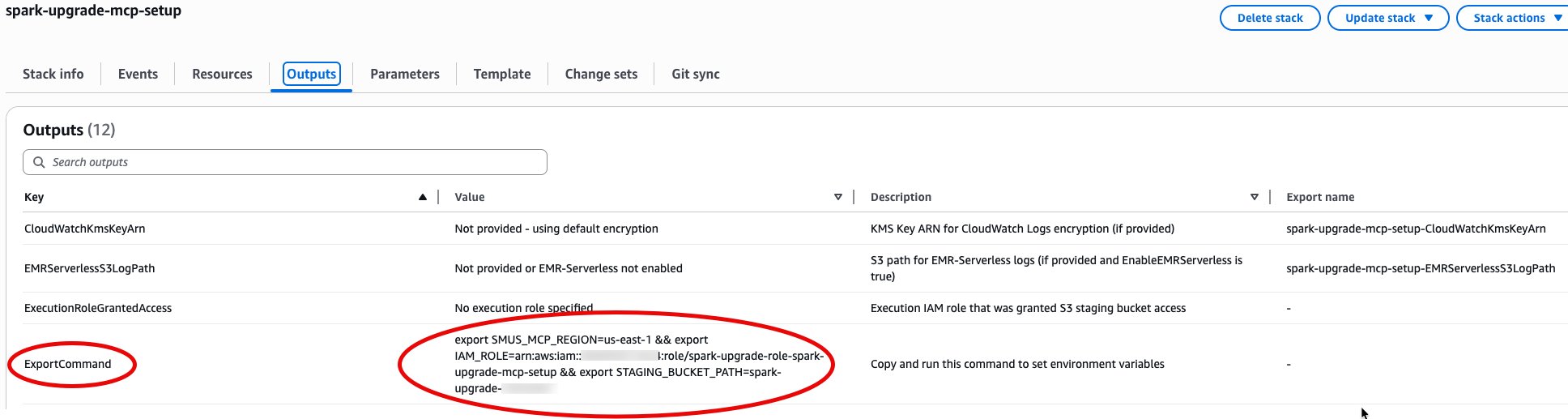
Task: Click the Key column header
Action: coord(34,197)
